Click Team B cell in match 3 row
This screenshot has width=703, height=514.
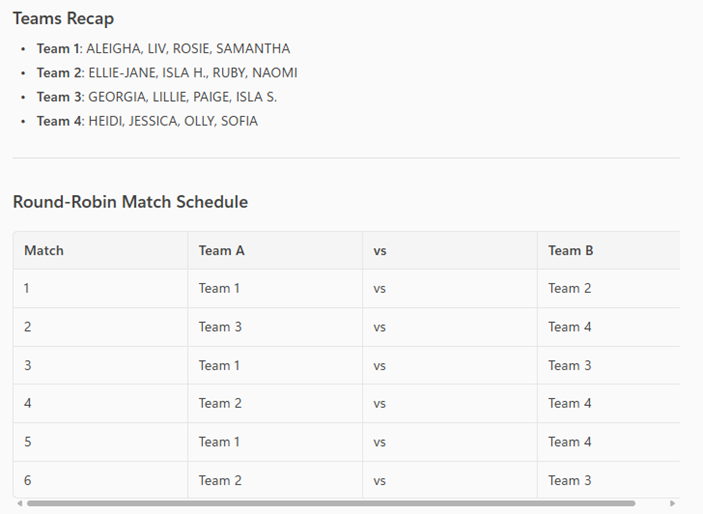pos(569,365)
